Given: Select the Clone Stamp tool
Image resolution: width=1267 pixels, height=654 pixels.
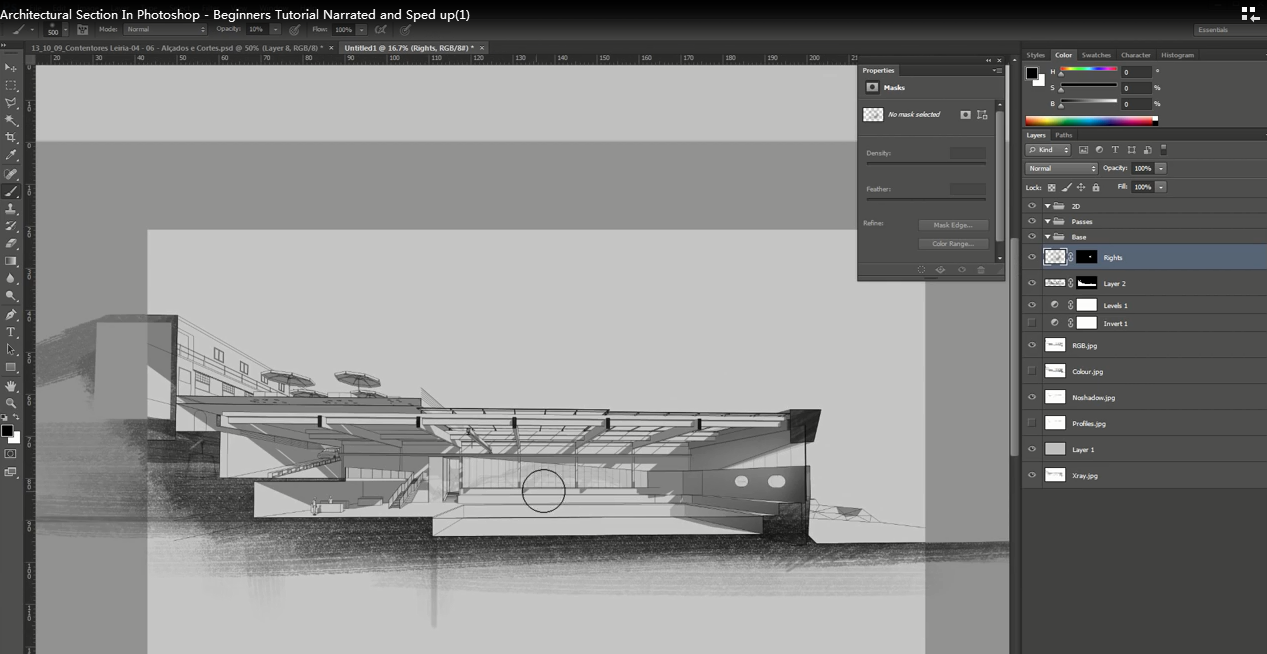Looking at the screenshot, I should (x=11, y=209).
